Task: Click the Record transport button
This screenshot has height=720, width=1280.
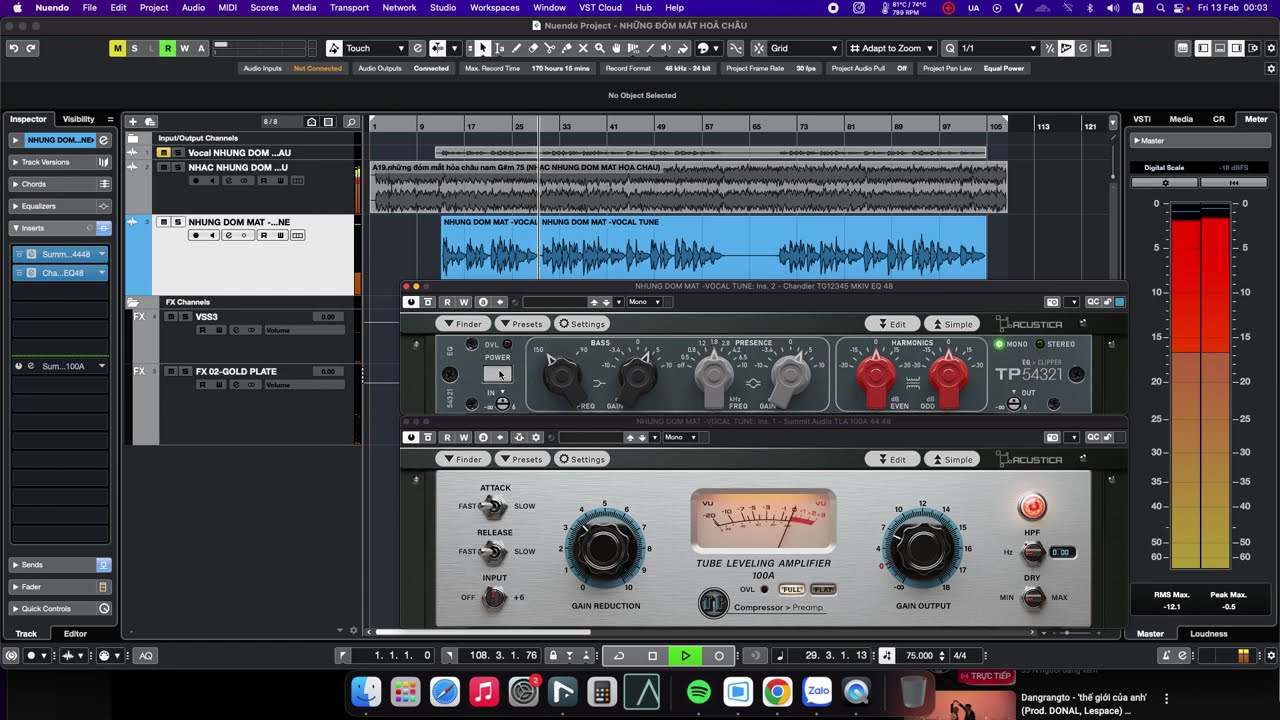Action: [x=718, y=656]
